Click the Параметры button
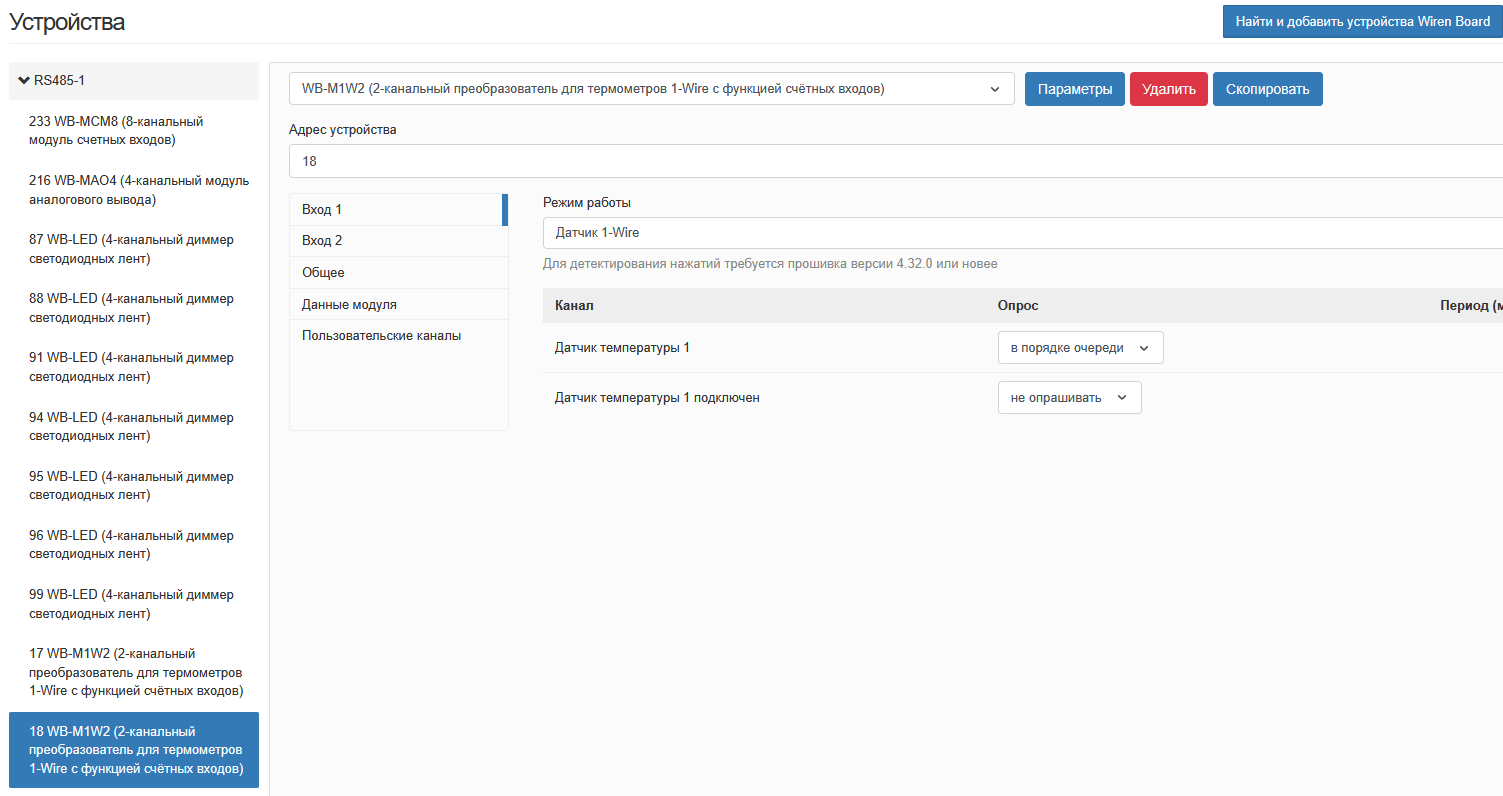The width and height of the screenshot is (1503, 796). [x=1074, y=89]
